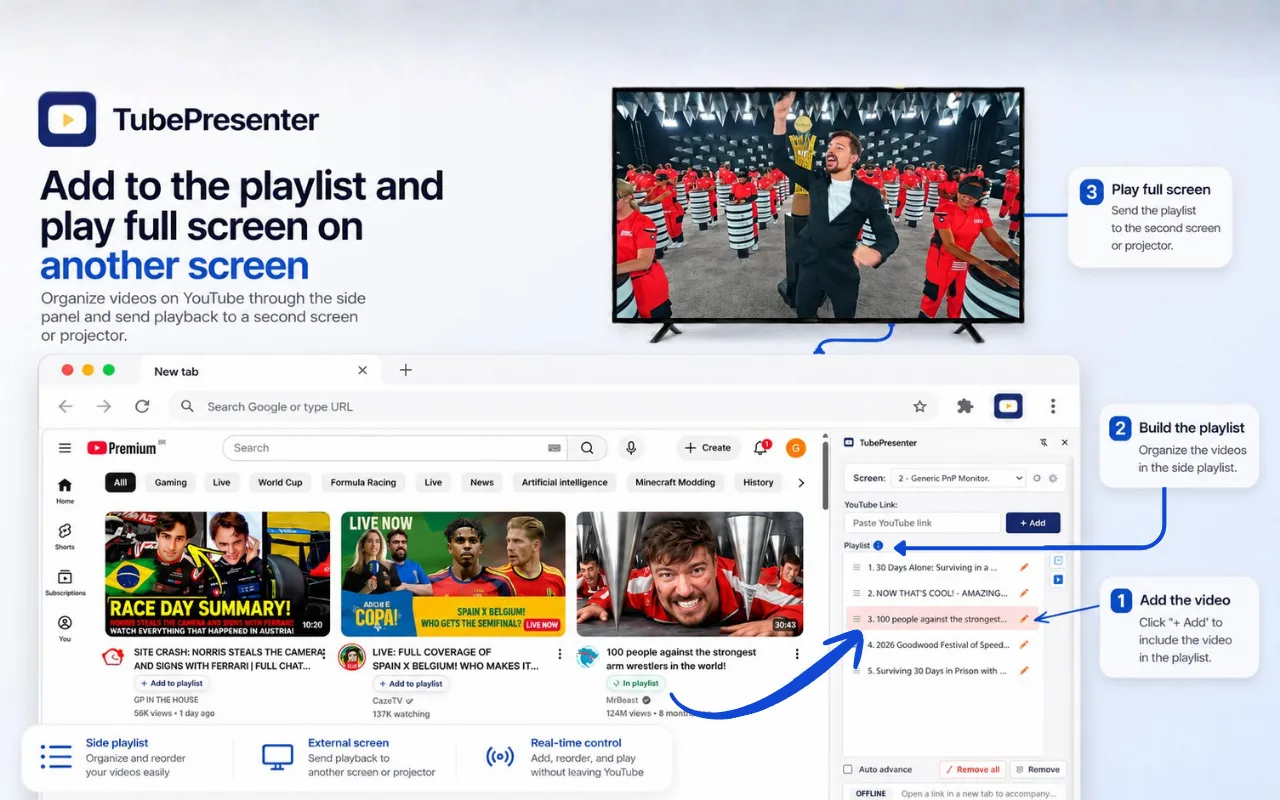Edit the 'NOW THAT'S COOL!' playlist entry
The width and height of the screenshot is (1280, 800).
1024,593
